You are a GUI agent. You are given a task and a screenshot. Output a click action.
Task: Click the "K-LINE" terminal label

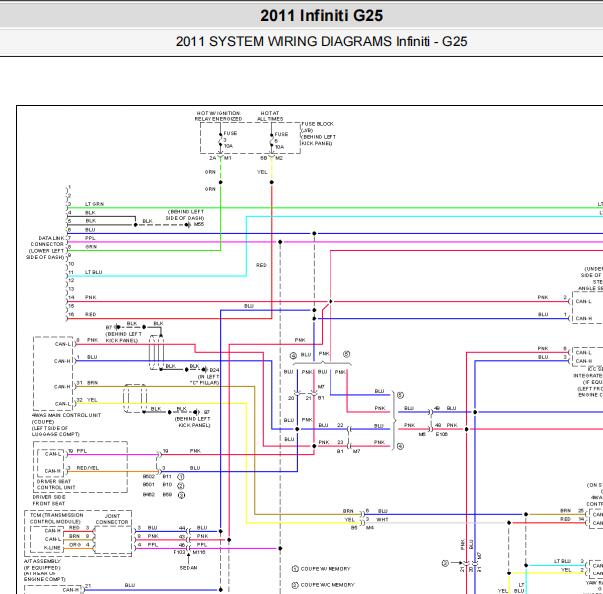(x=52, y=547)
